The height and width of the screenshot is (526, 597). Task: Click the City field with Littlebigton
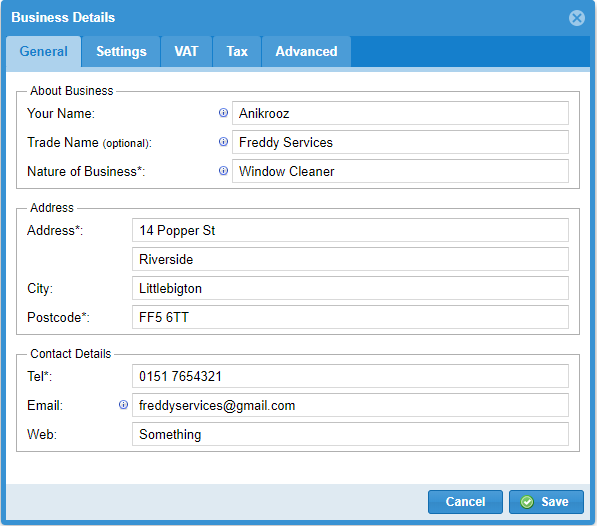tap(350, 288)
